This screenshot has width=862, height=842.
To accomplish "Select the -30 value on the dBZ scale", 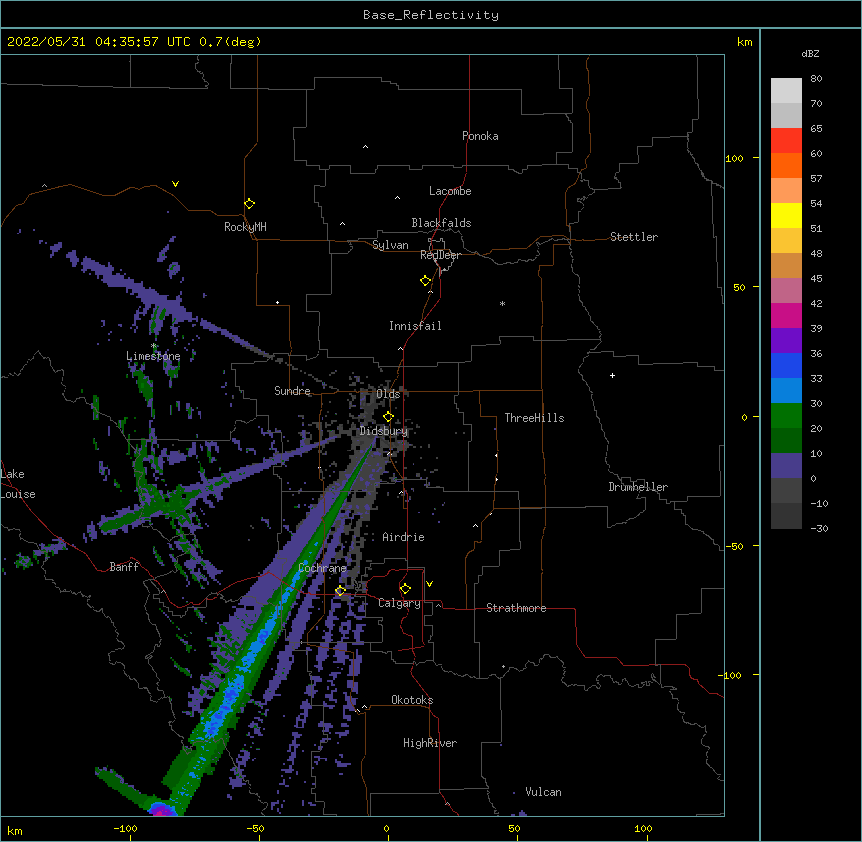I will coord(819,528).
